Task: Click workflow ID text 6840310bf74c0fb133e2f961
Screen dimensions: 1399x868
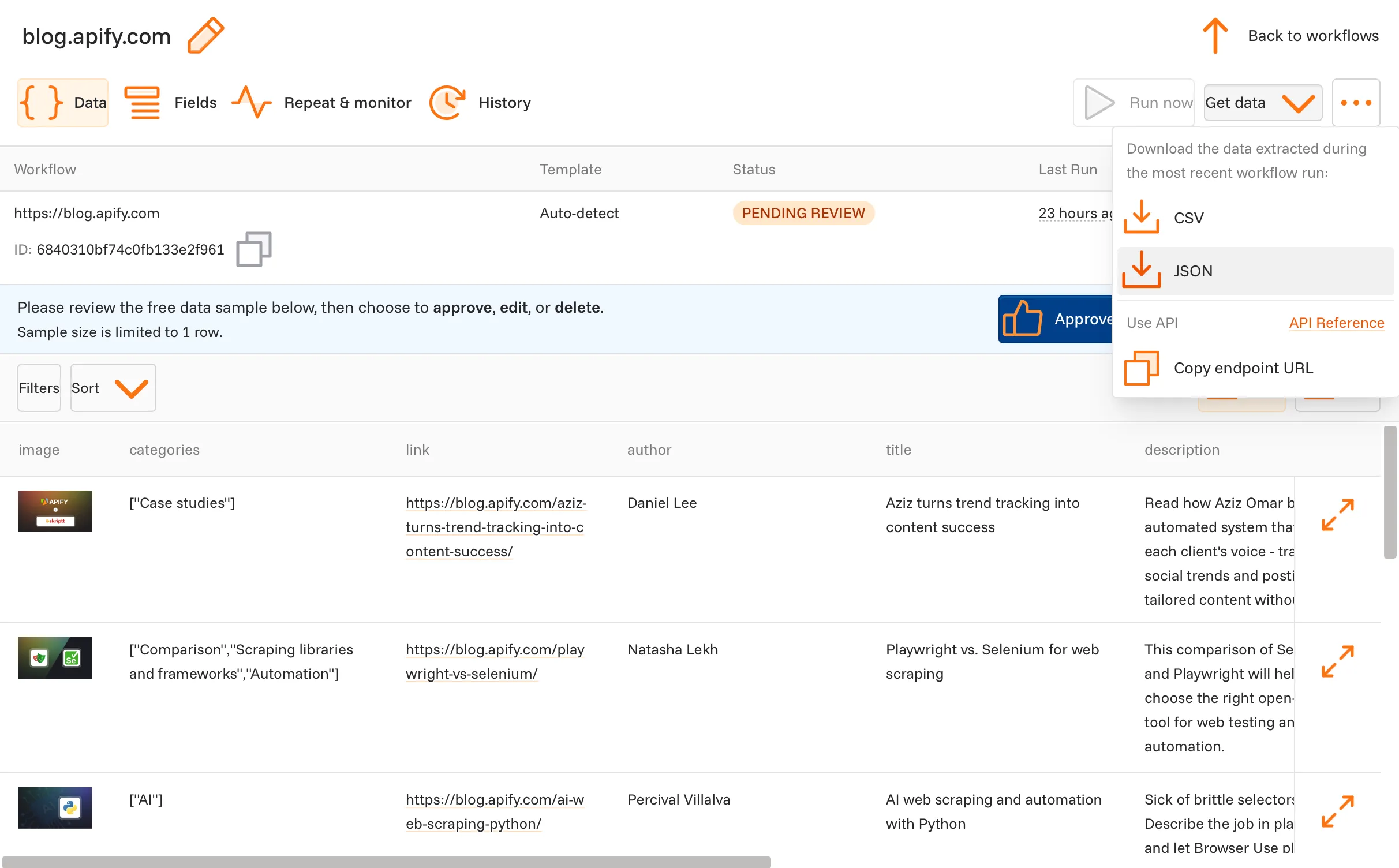Action: pyautogui.click(x=130, y=250)
